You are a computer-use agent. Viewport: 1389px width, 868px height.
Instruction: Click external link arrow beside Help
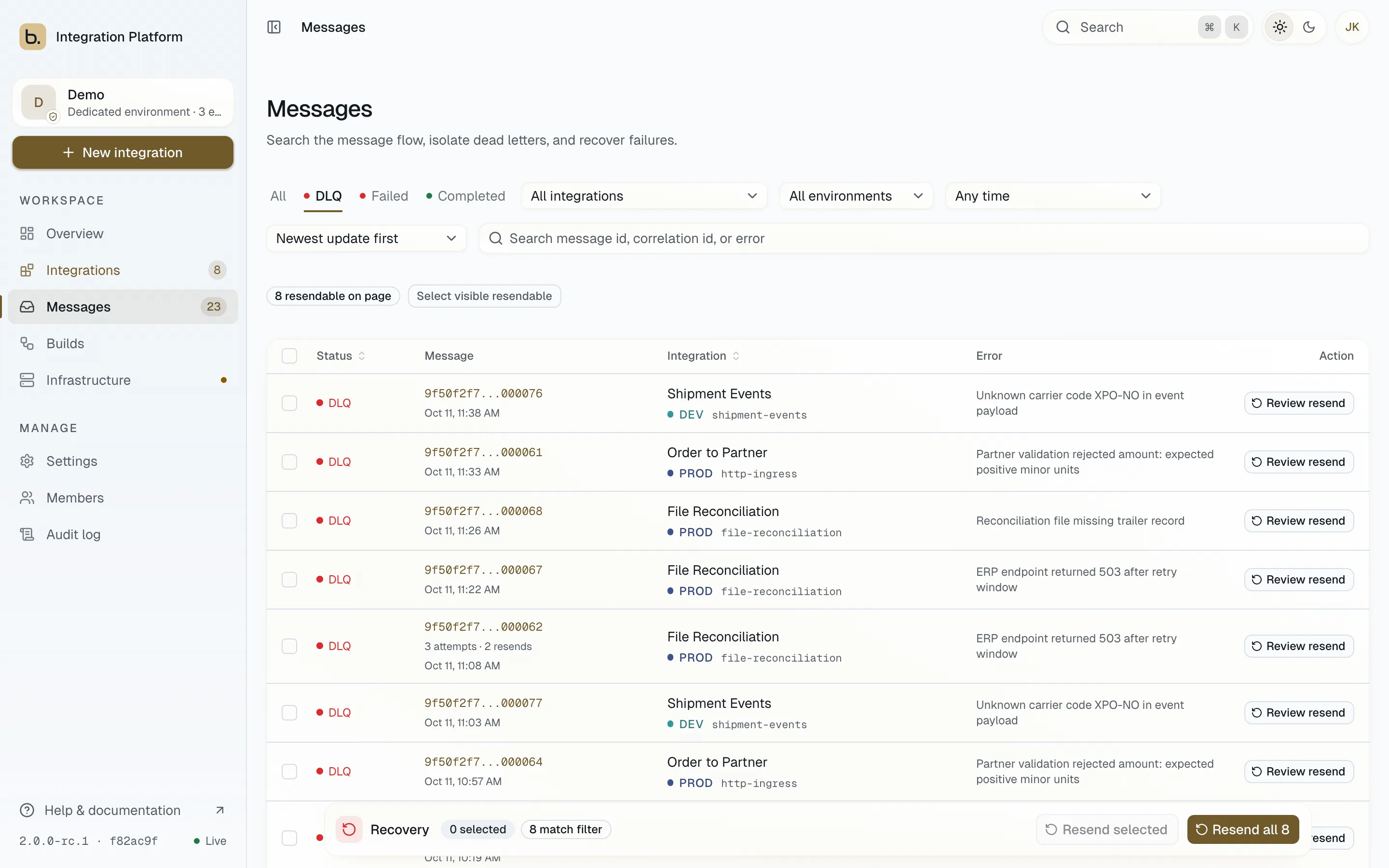point(219,810)
